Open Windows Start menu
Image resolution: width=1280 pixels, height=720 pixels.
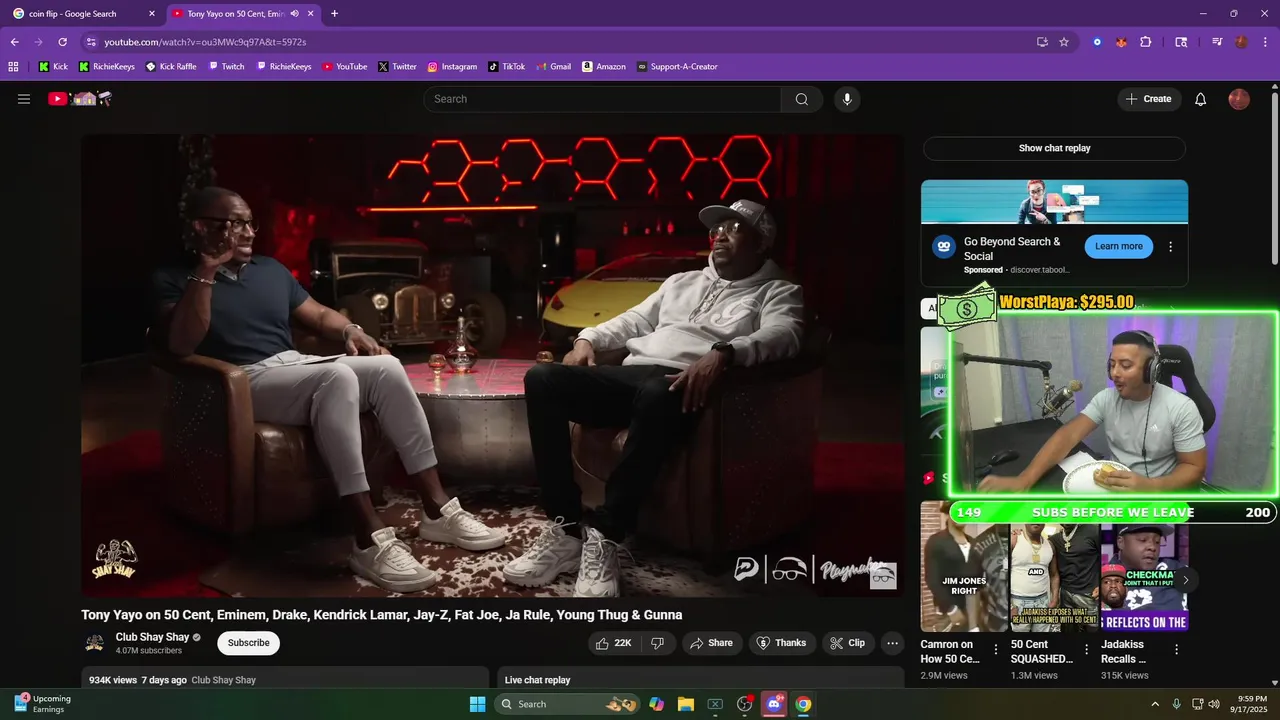pyautogui.click(x=477, y=704)
